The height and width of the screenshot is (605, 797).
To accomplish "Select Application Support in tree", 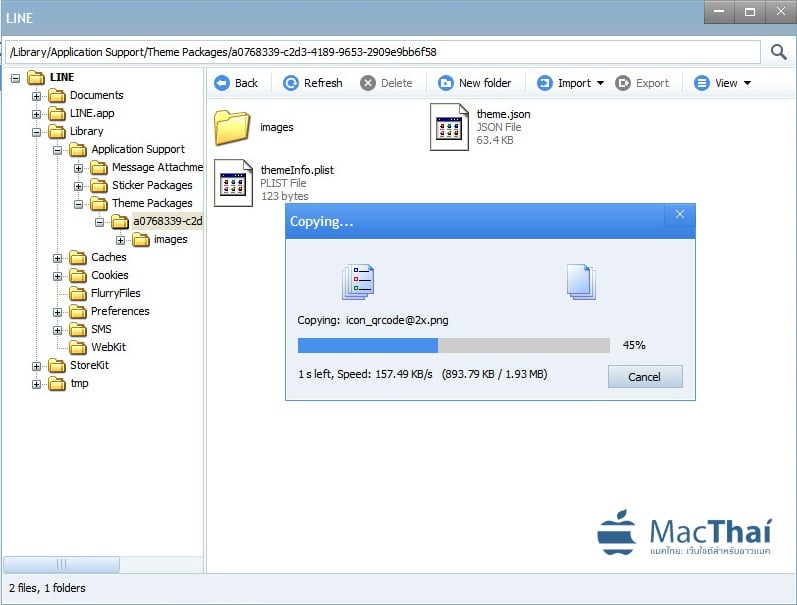I will 138,149.
